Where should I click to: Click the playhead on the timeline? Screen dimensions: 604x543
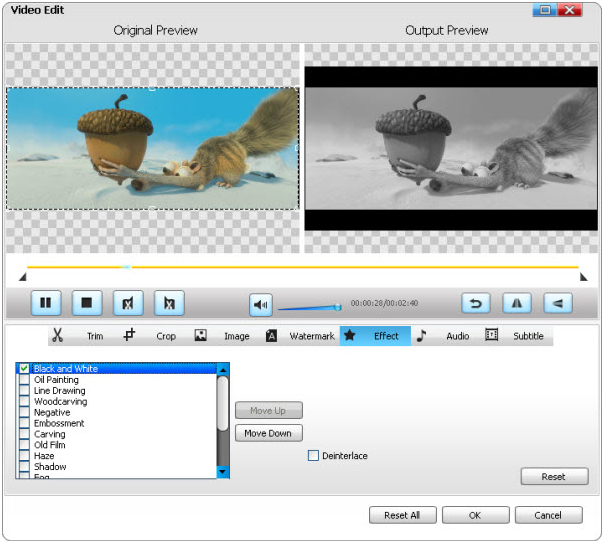[127, 266]
